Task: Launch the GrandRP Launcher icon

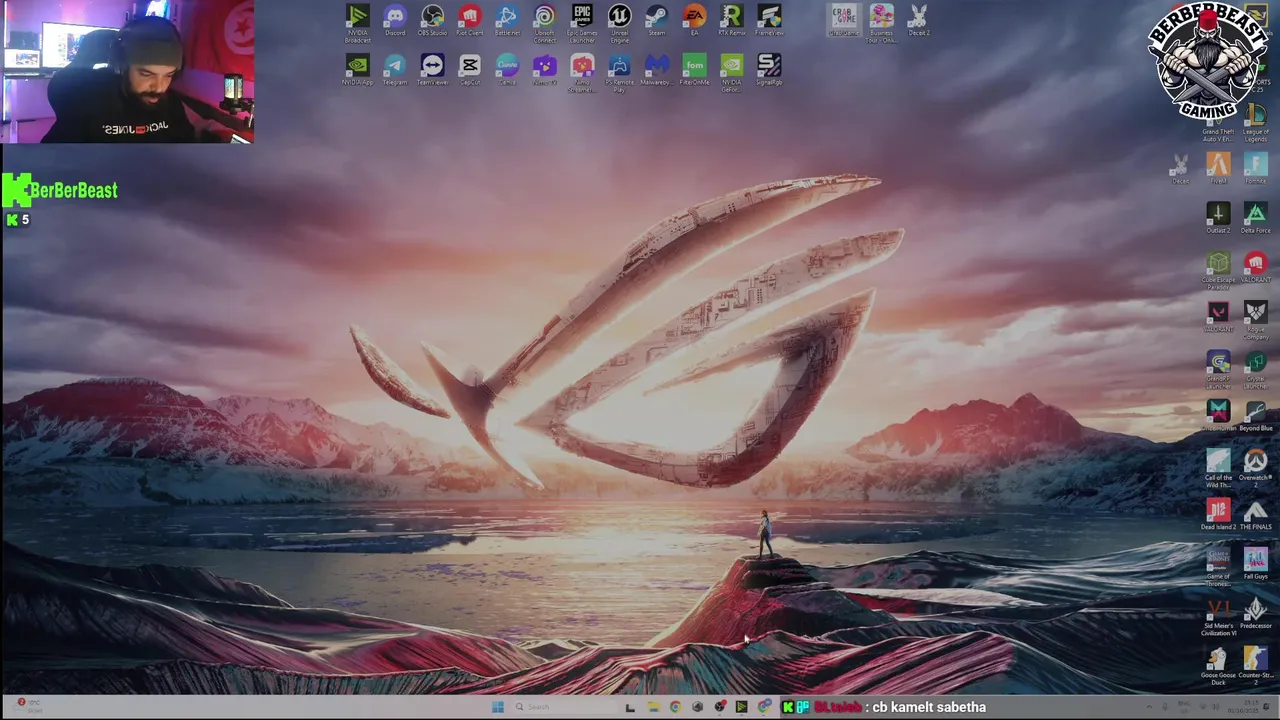Action: pos(1218,369)
